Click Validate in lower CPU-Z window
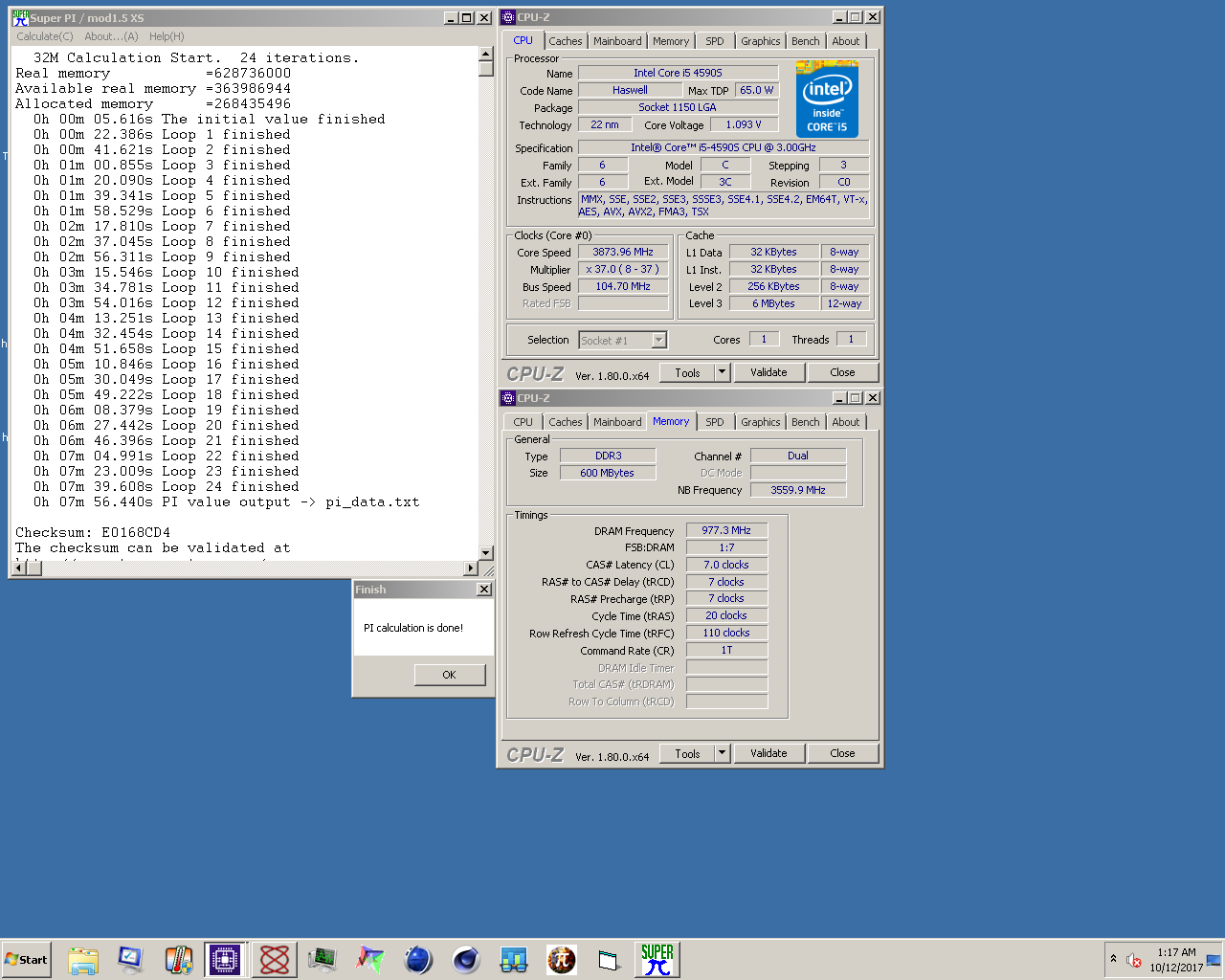 (768, 753)
